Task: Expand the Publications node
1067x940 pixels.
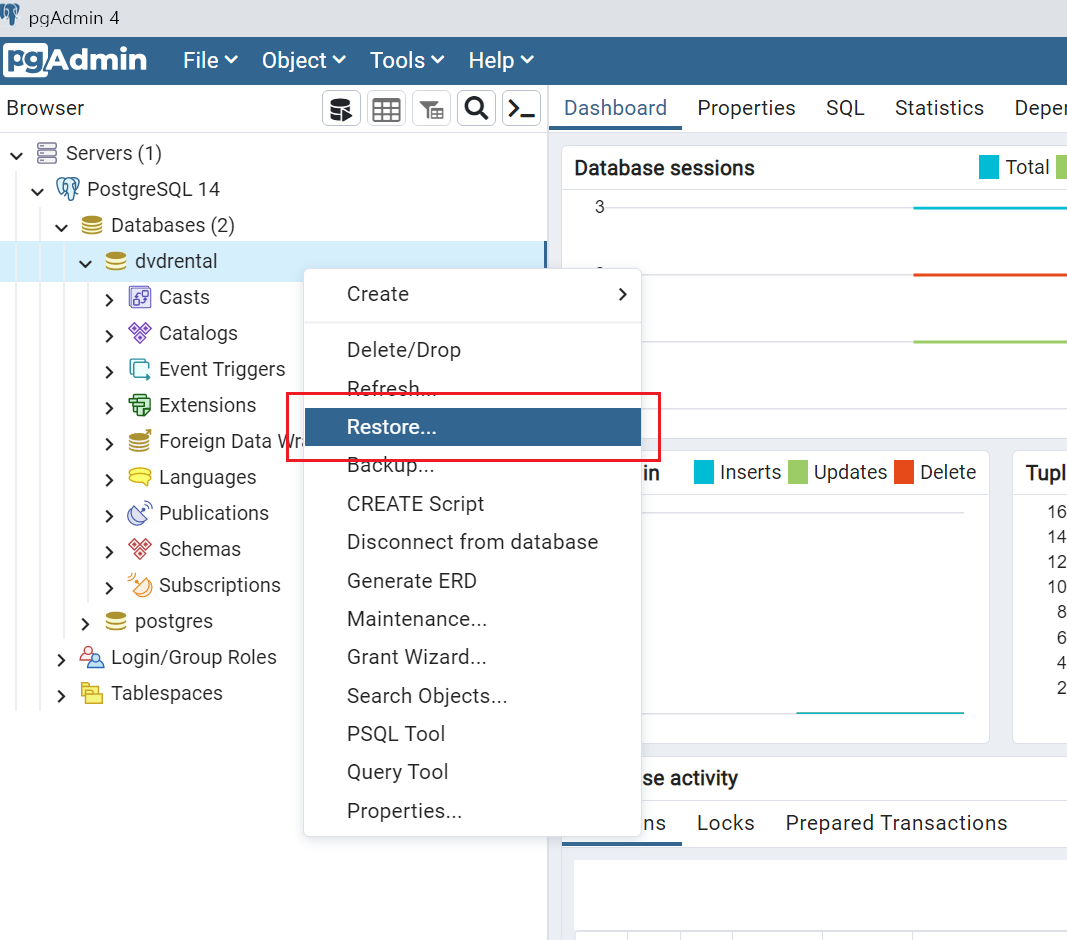Action: point(109,515)
